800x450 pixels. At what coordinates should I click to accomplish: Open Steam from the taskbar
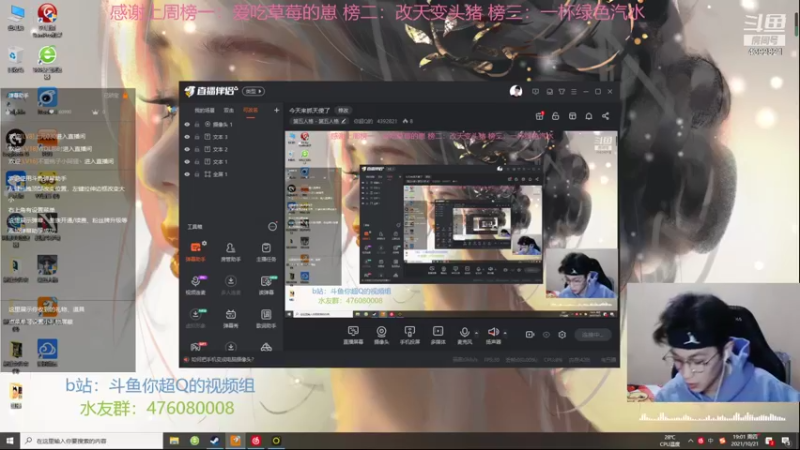pos(215,441)
